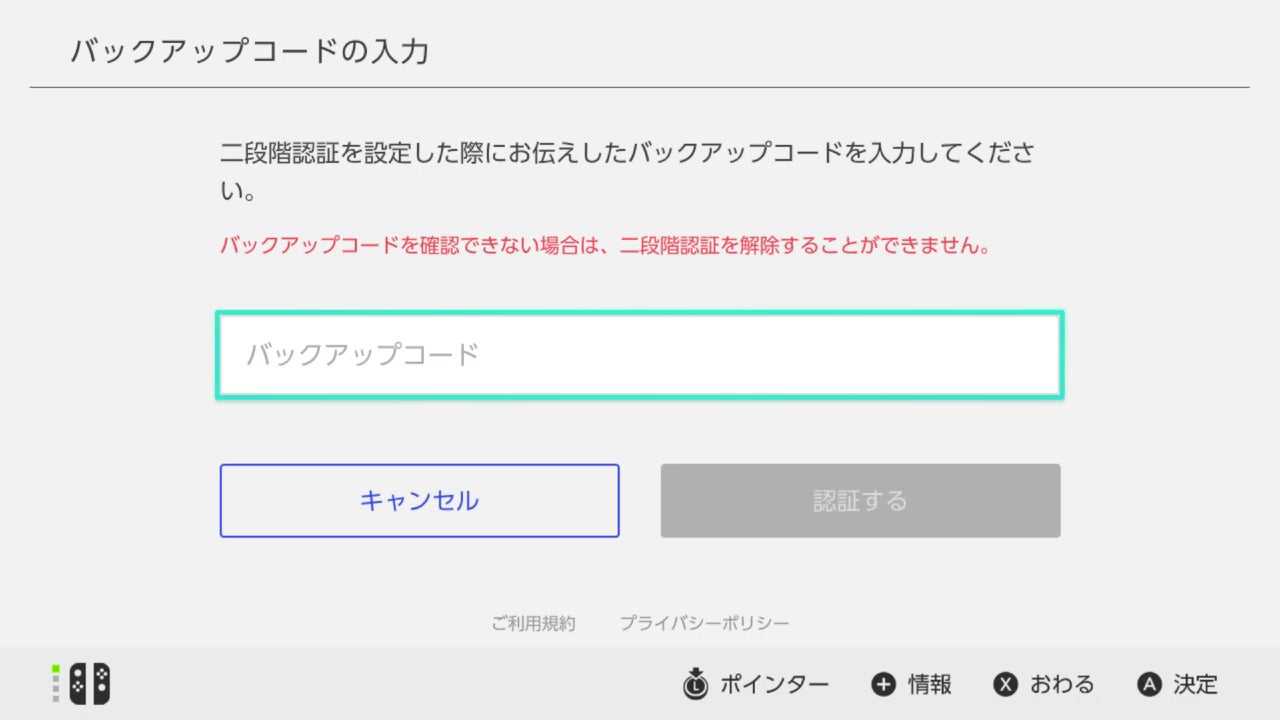Click the A button 決定 icon
Screen dimensions: 1280x720
(x=1149, y=685)
